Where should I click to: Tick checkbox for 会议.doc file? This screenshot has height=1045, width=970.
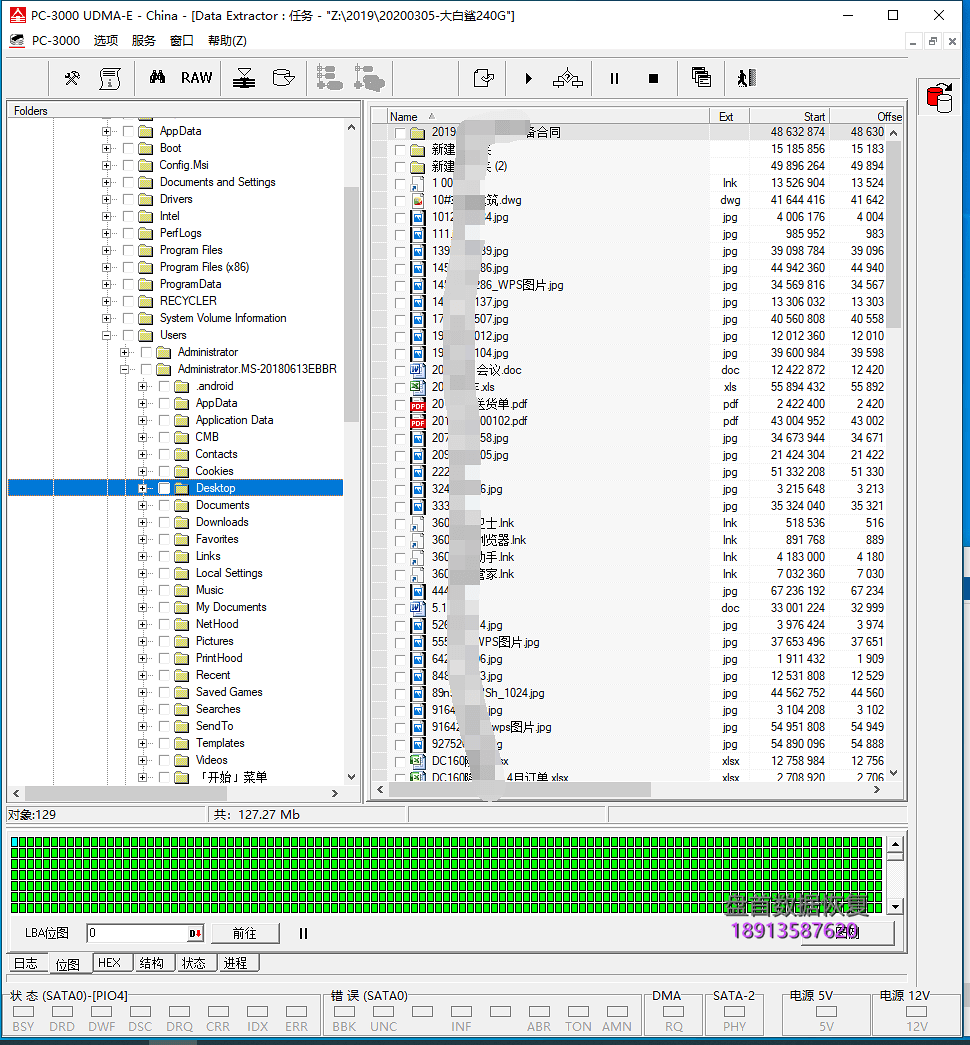(x=400, y=371)
